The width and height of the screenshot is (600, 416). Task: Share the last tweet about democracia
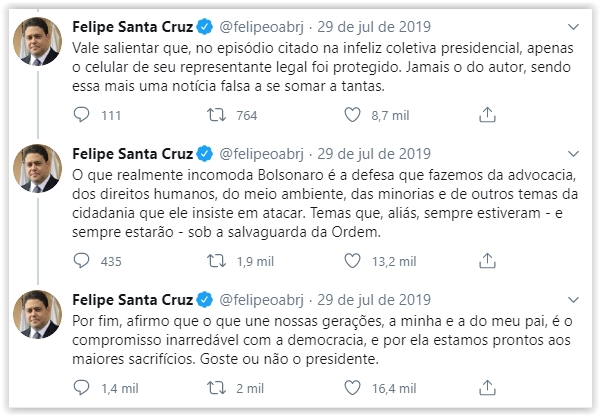[x=486, y=386]
